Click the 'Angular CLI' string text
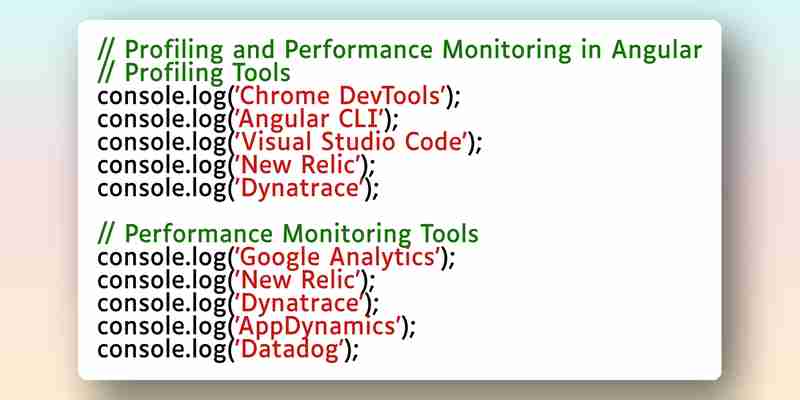The image size is (800, 400). click(310, 119)
